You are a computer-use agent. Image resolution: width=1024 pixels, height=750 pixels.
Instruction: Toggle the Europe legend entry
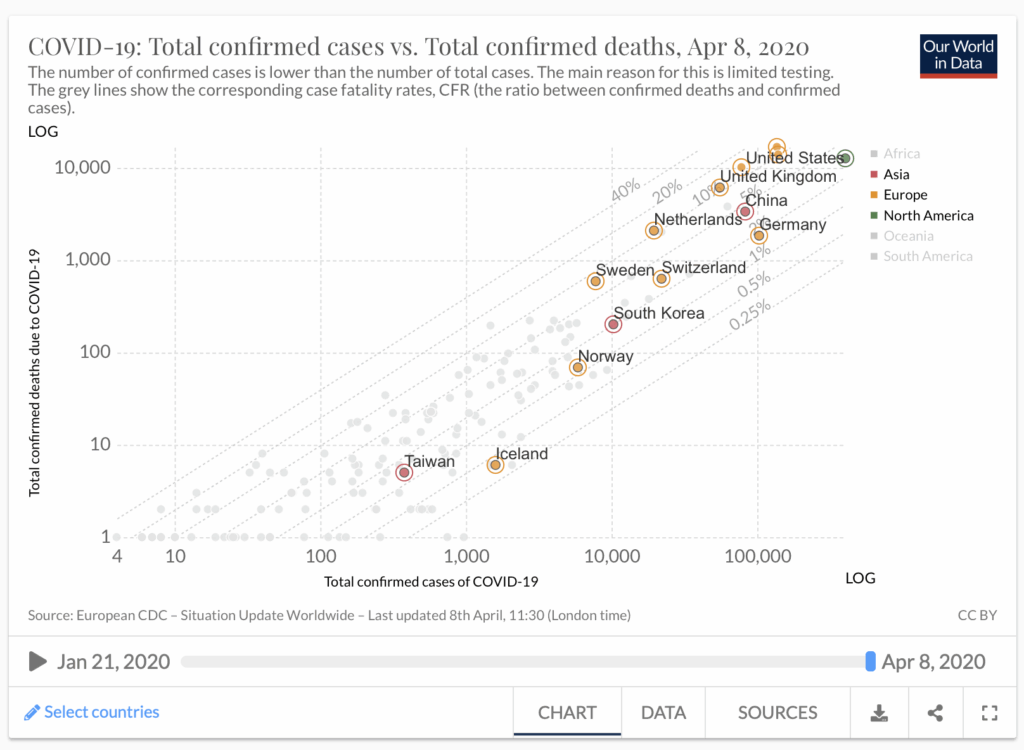[904, 195]
